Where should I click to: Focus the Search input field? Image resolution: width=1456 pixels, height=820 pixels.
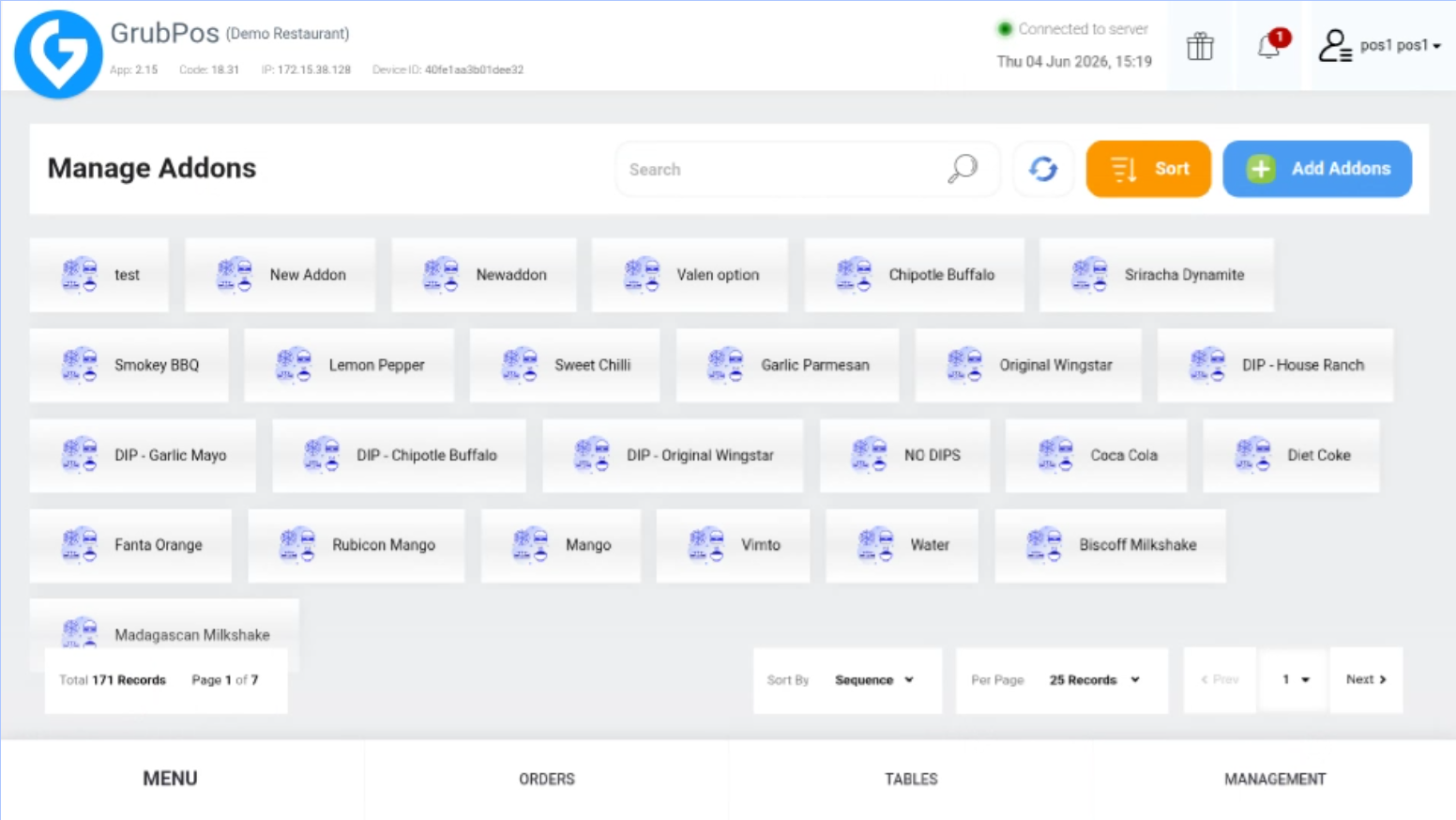pyautogui.click(x=807, y=169)
